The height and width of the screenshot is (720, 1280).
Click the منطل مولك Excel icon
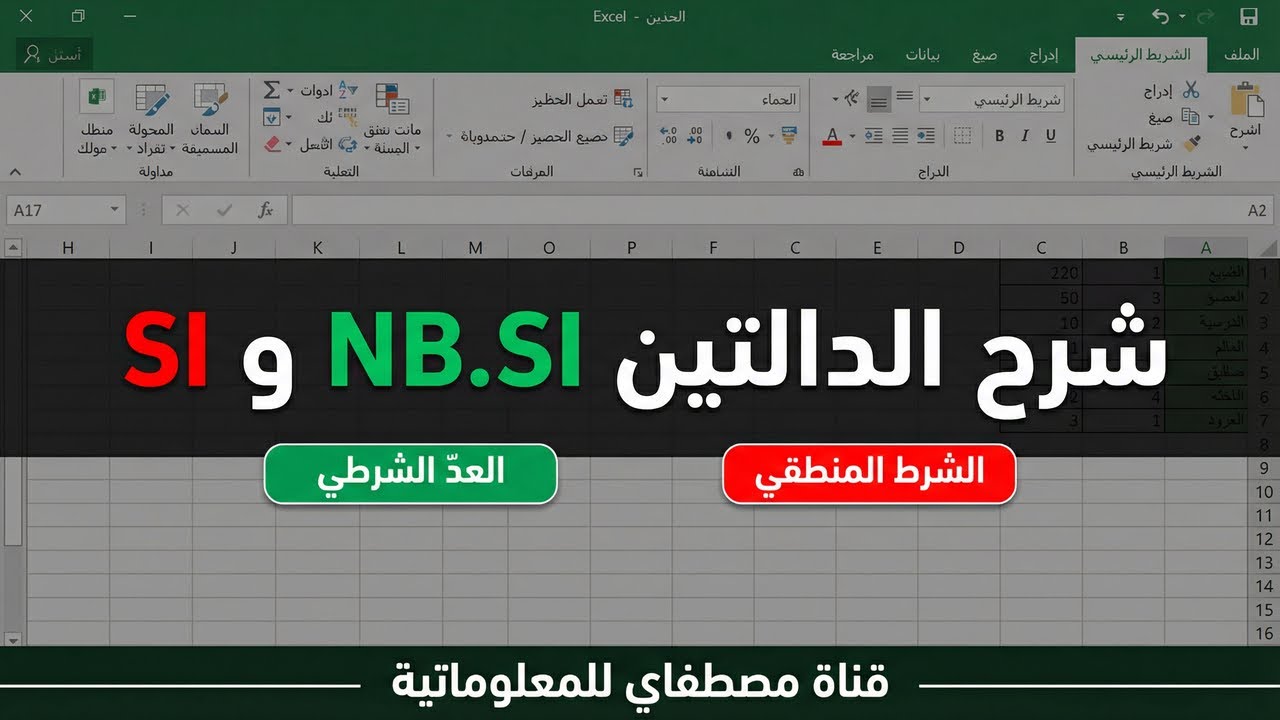tap(97, 98)
